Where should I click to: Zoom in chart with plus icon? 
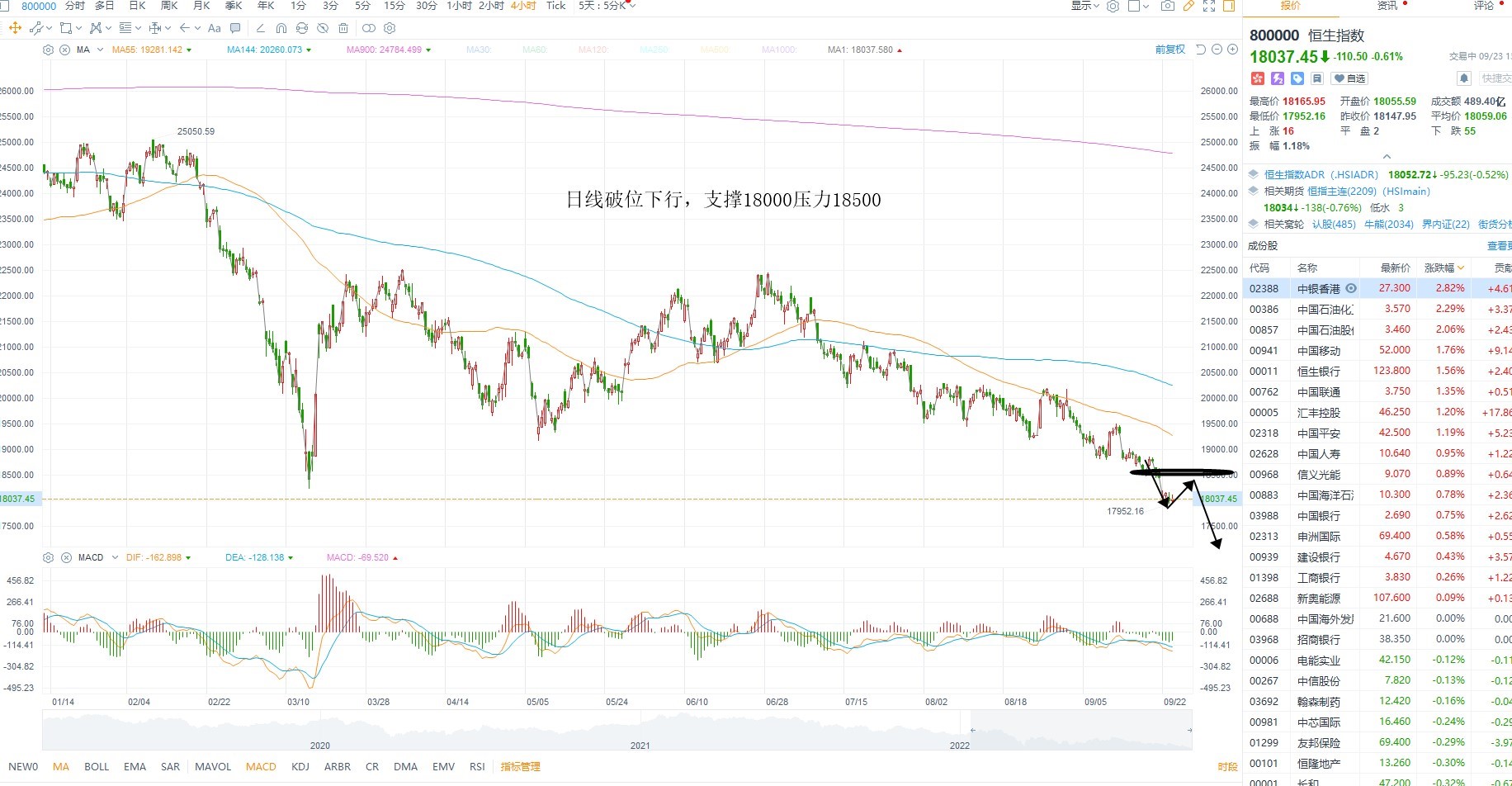pyautogui.click(x=1232, y=50)
